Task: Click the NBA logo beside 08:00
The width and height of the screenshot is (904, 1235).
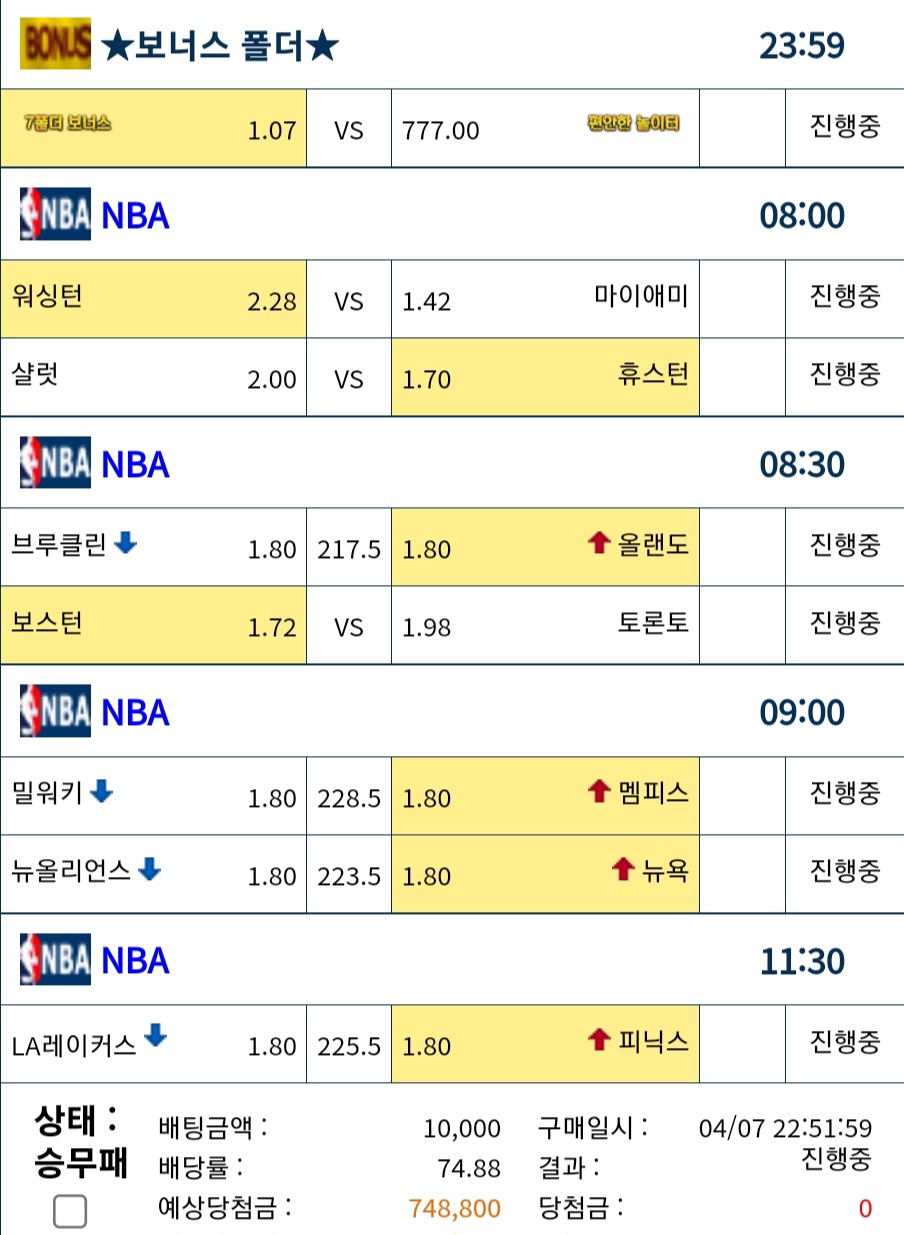Action: [x=56, y=214]
